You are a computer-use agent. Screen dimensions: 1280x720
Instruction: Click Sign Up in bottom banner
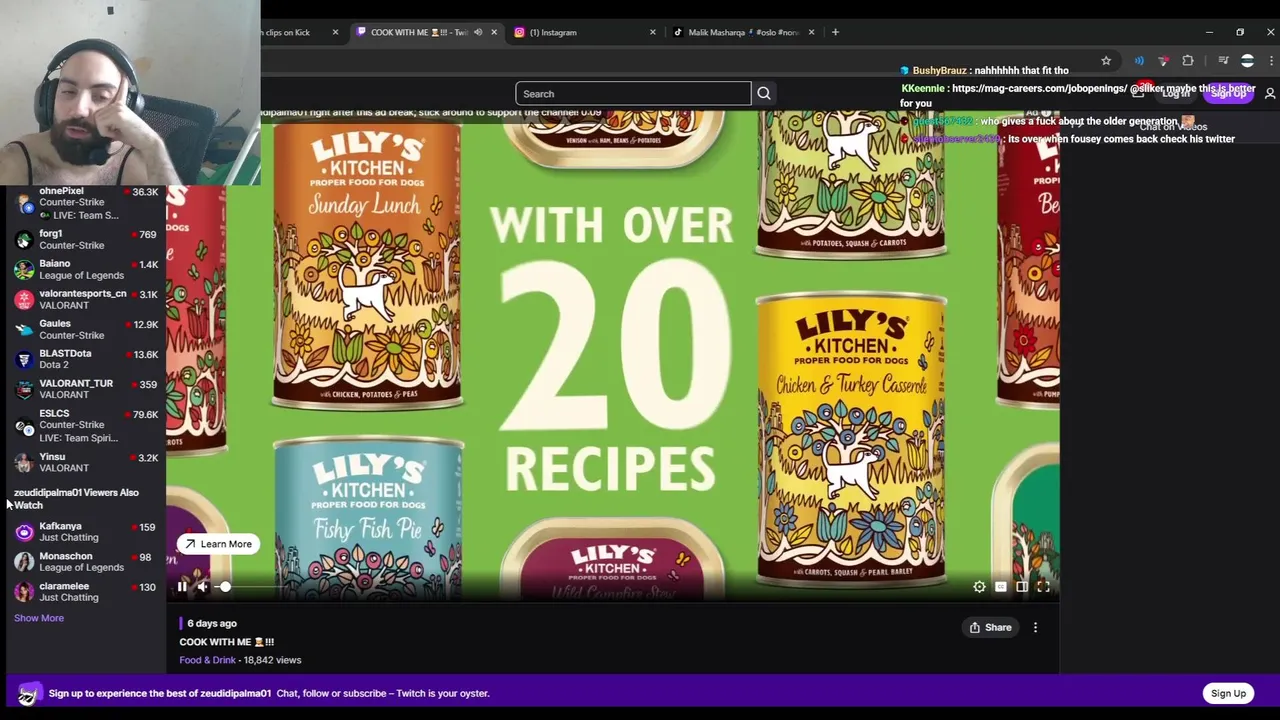point(1228,693)
